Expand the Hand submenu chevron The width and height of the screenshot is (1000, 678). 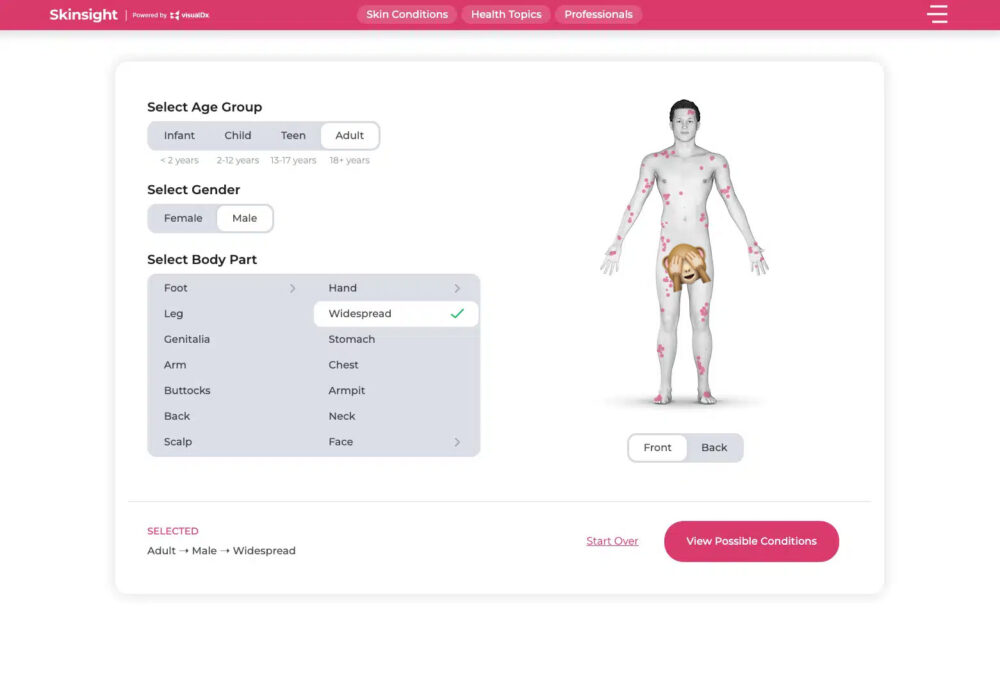point(457,288)
